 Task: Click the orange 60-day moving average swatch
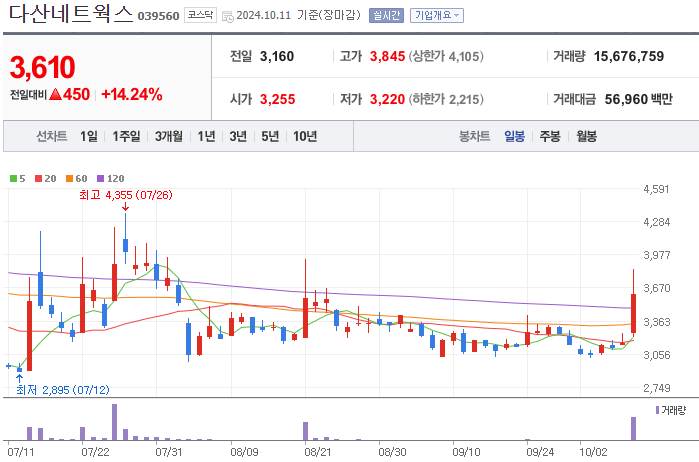coord(70,179)
